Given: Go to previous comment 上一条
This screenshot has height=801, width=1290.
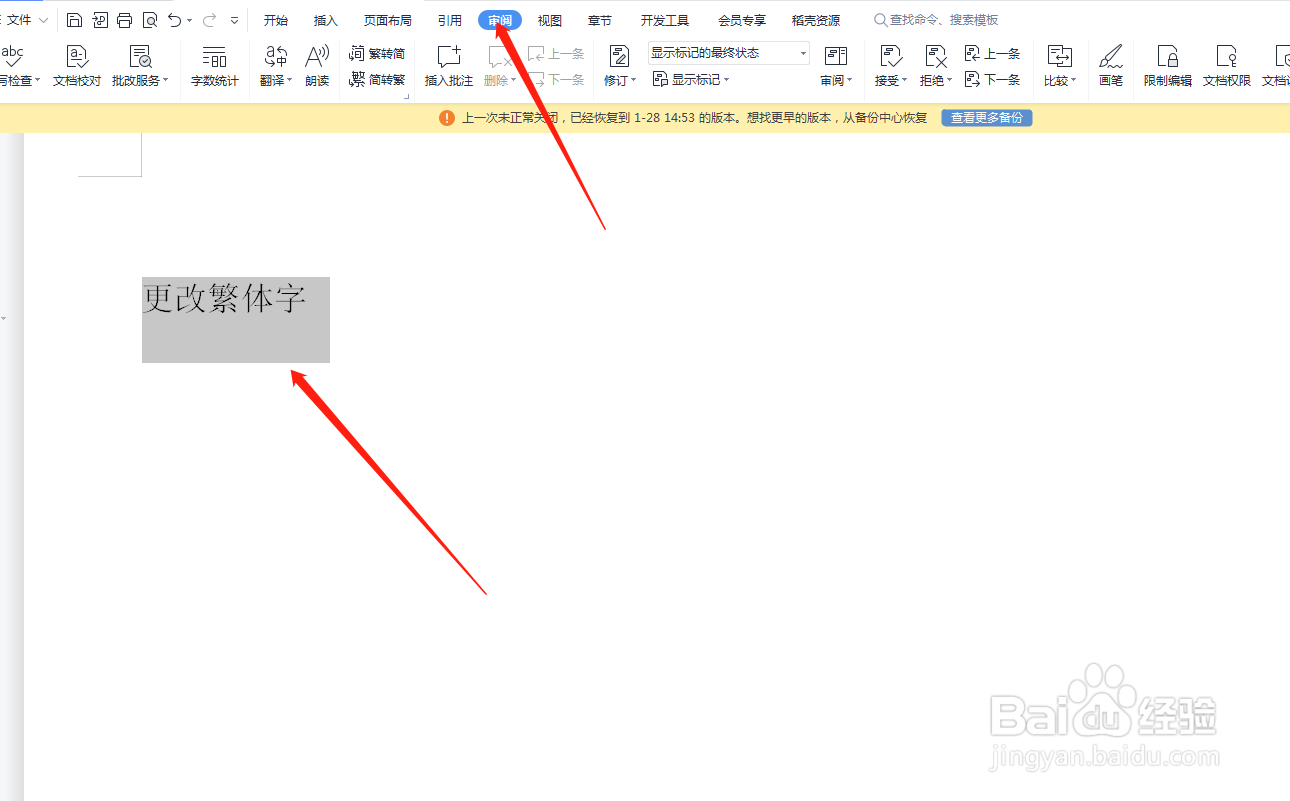Looking at the screenshot, I should (556, 53).
